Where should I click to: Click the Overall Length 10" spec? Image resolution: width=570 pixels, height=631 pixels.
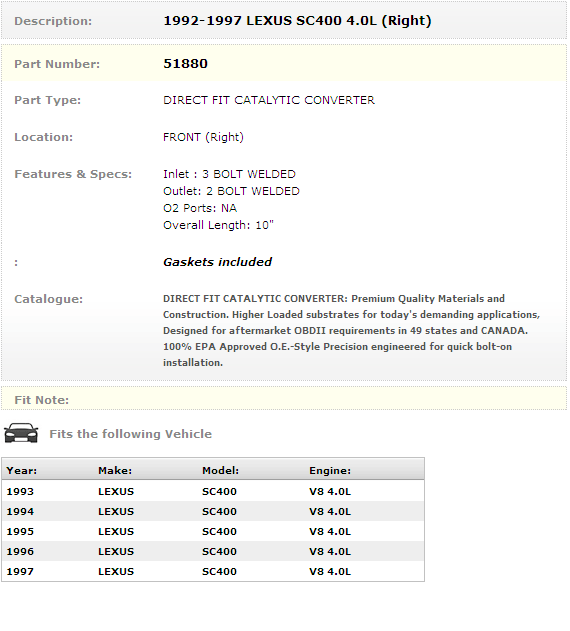(219, 225)
